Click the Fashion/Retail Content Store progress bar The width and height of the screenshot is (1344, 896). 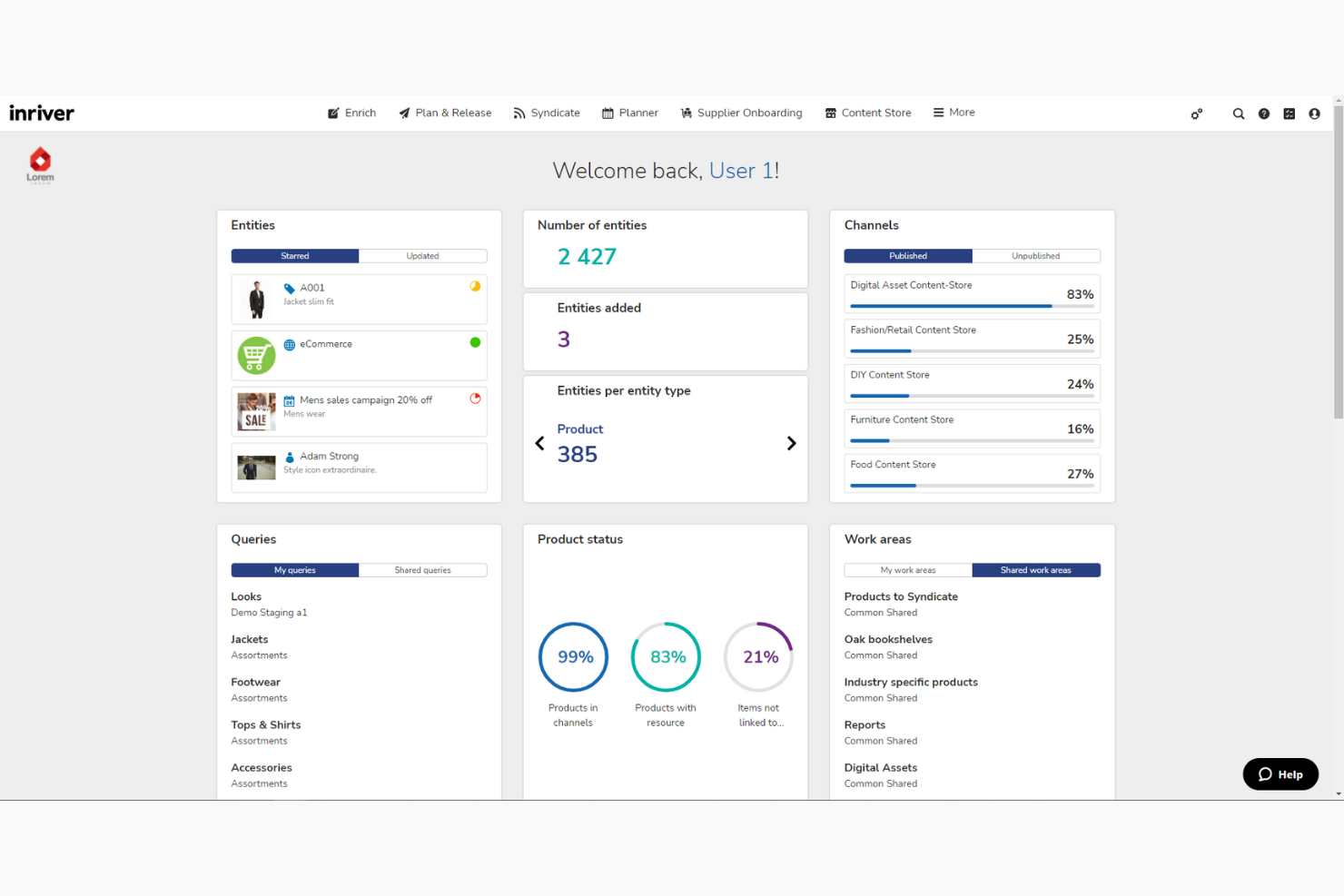[x=972, y=351]
